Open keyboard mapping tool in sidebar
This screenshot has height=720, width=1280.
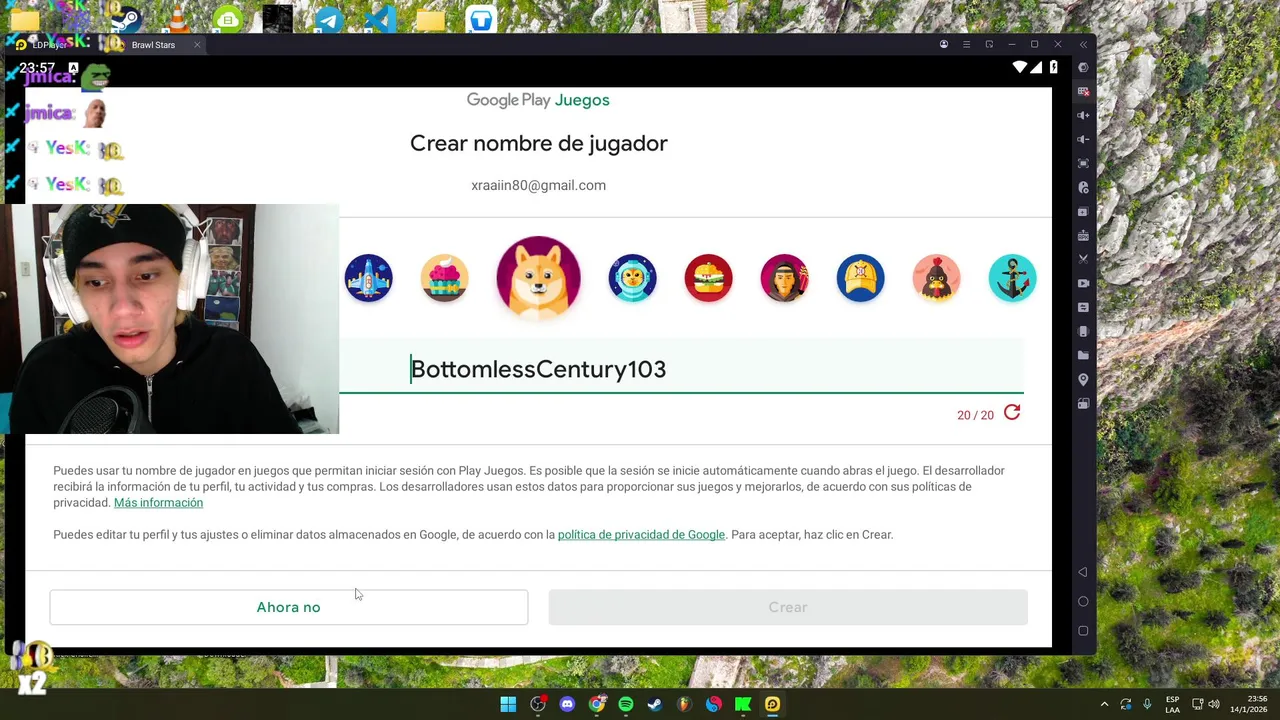coord(1083,92)
